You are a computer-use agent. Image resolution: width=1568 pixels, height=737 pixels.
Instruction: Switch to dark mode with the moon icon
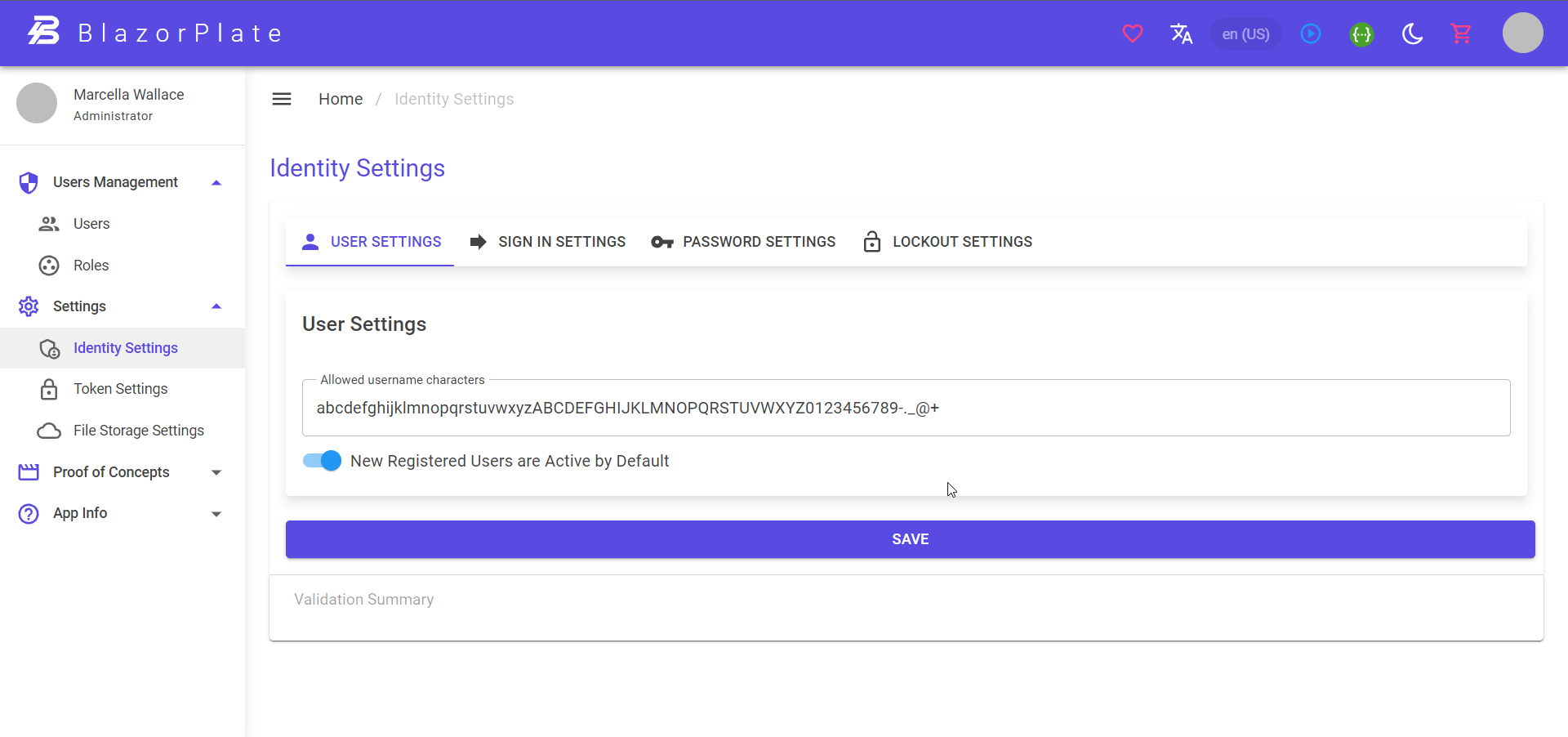click(x=1413, y=33)
